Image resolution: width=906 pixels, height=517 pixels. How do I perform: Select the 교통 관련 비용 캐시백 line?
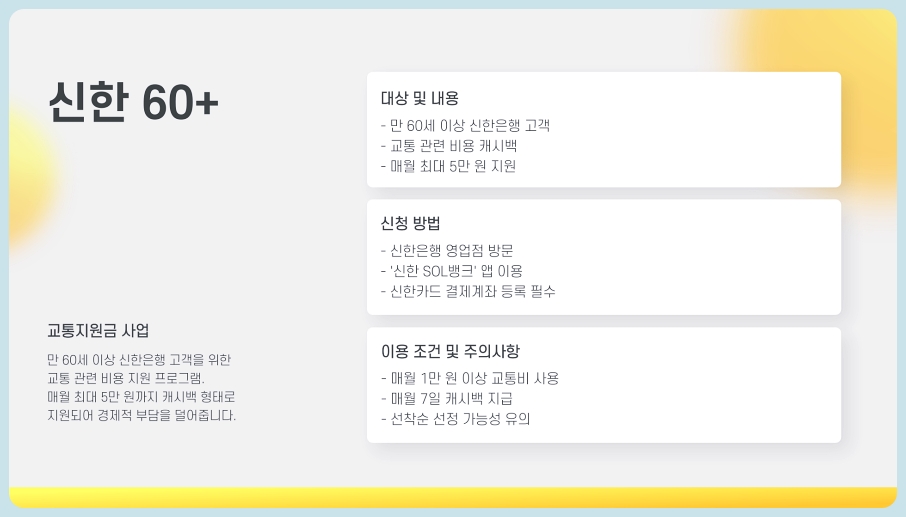tap(449, 146)
